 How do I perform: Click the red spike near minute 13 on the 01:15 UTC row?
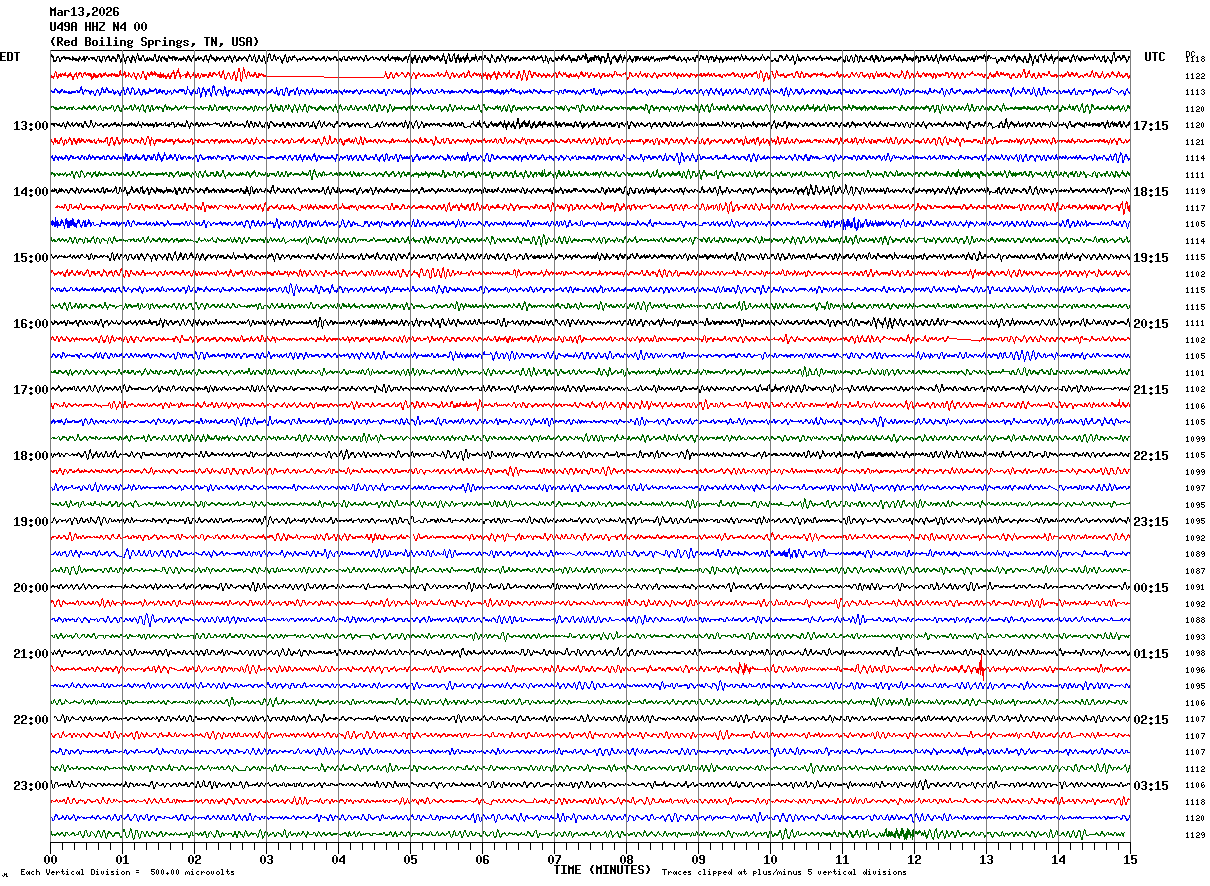pyautogui.click(x=981, y=667)
